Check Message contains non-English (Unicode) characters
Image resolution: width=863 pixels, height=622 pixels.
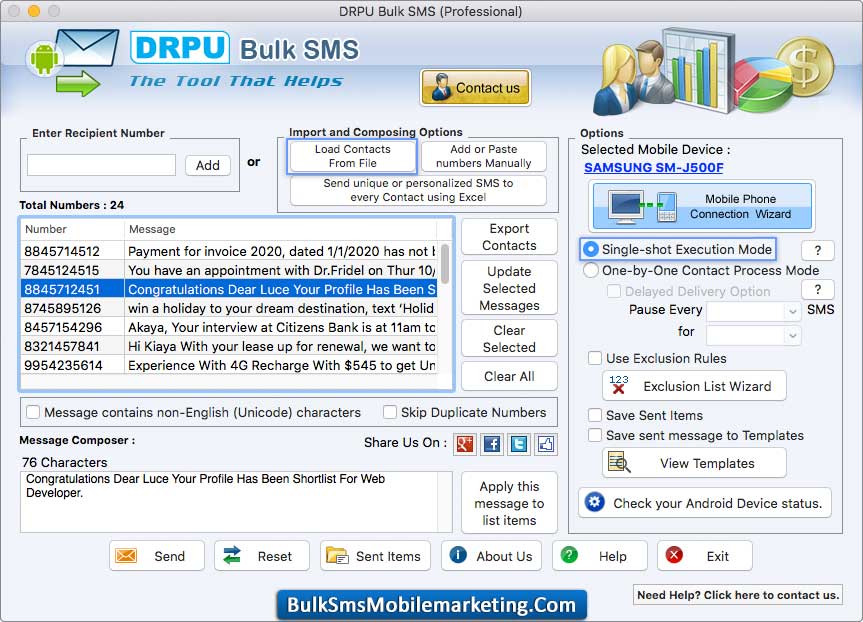(x=33, y=412)
